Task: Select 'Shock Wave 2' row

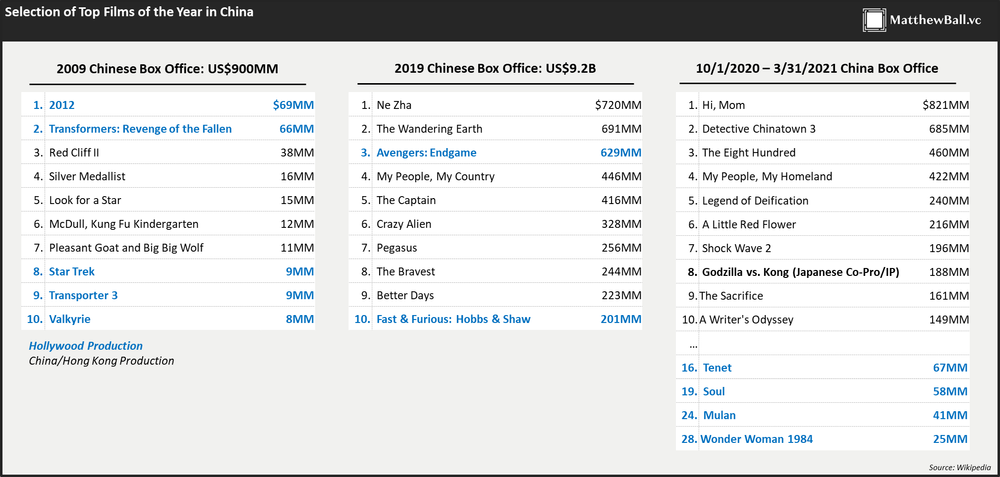Action: (823, 248)
